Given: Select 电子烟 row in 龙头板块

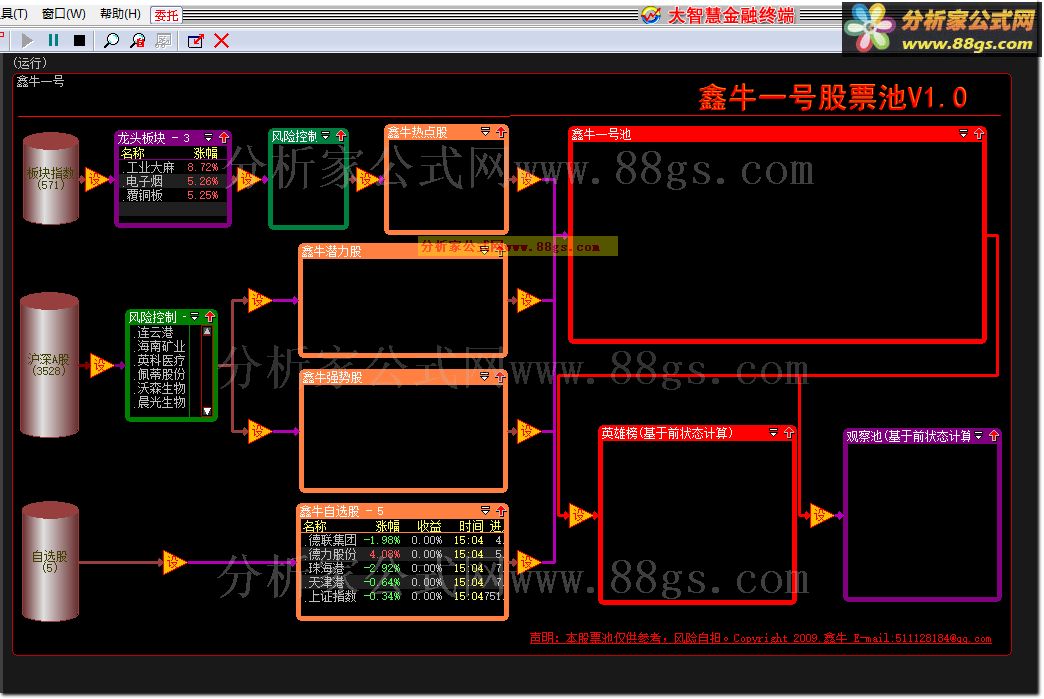Looking at the screenshot, I should point(172,181).
